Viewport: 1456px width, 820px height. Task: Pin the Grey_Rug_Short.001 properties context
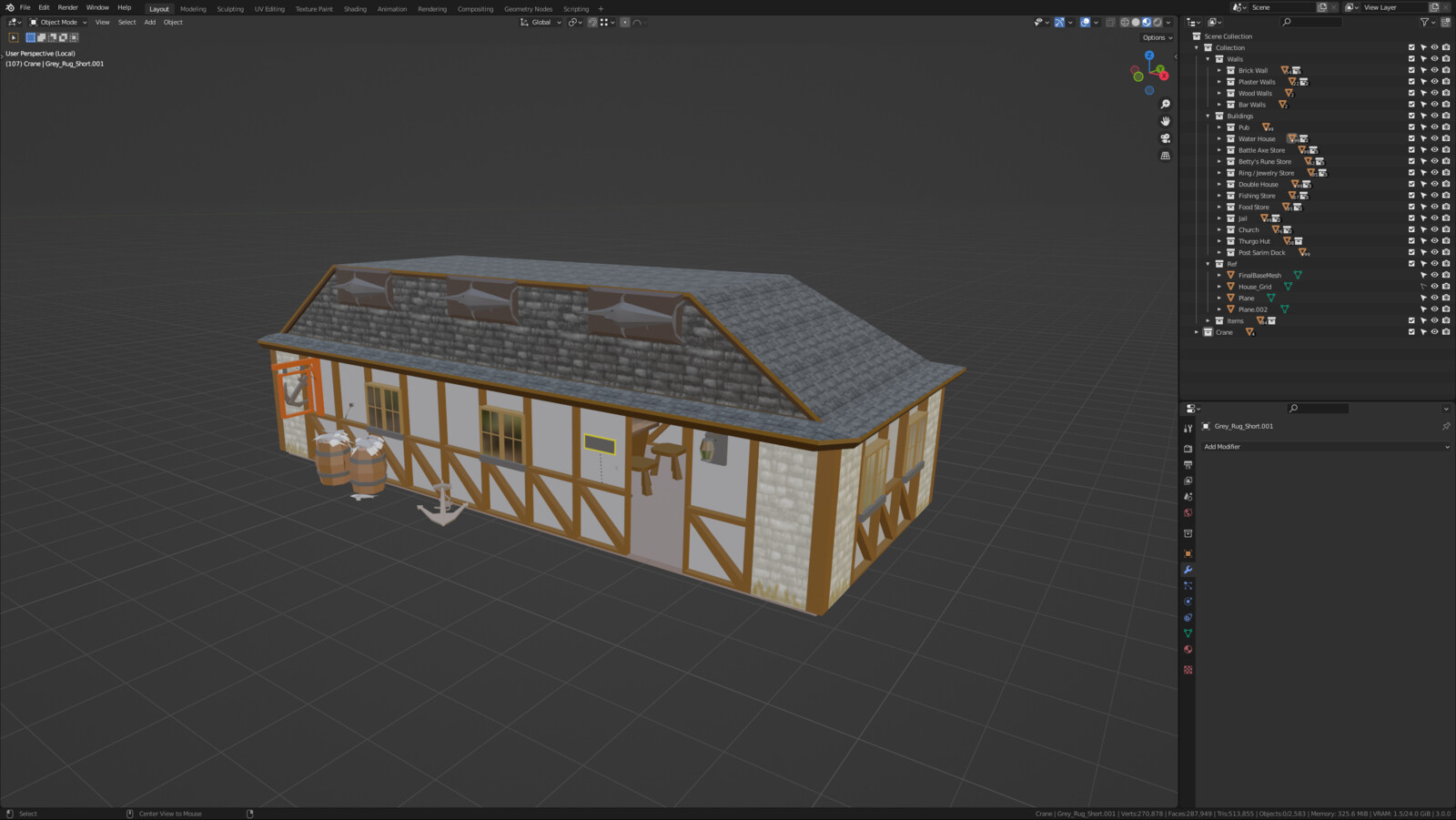1446,426
